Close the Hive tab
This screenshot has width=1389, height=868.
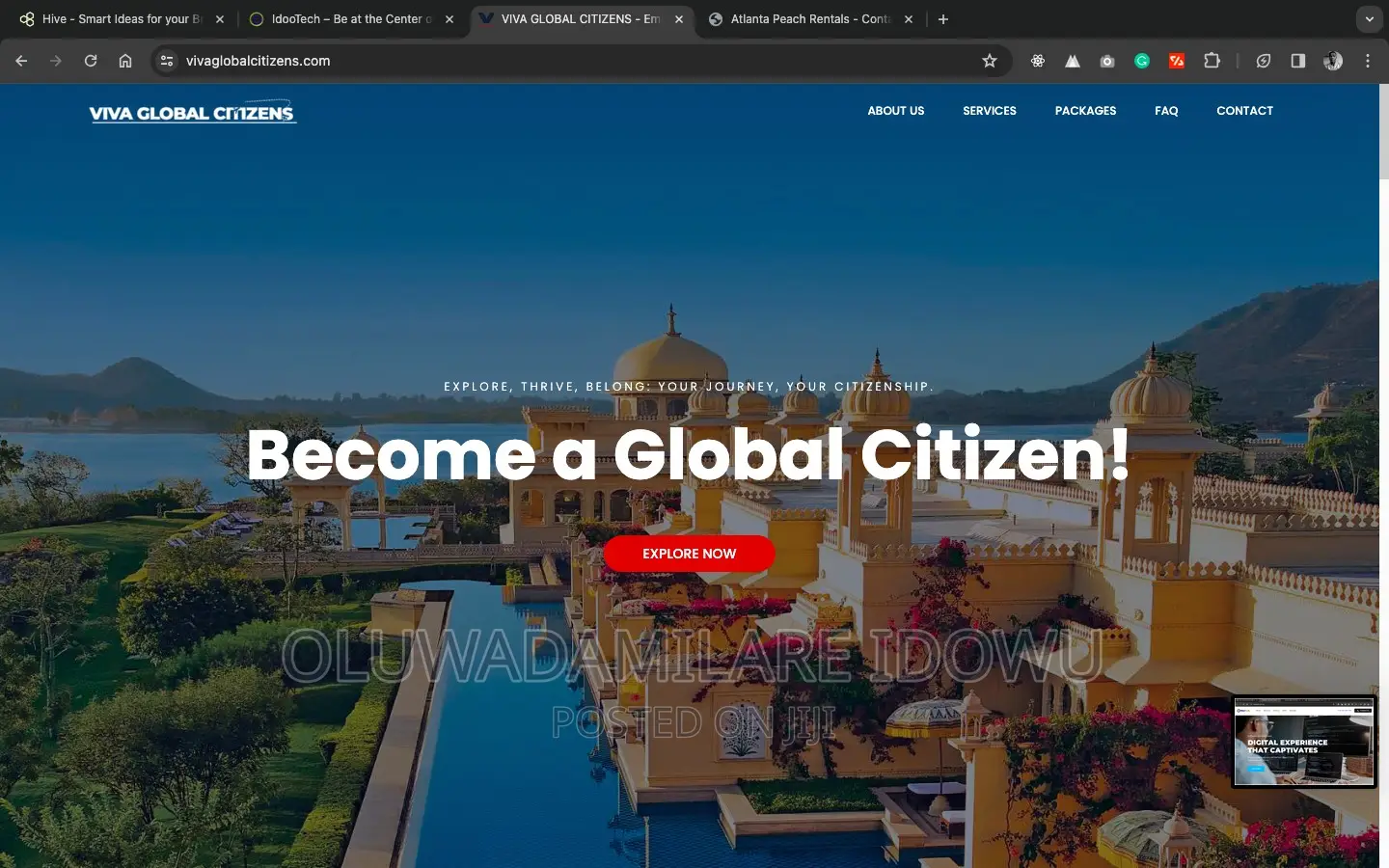(x=220, y=19)
